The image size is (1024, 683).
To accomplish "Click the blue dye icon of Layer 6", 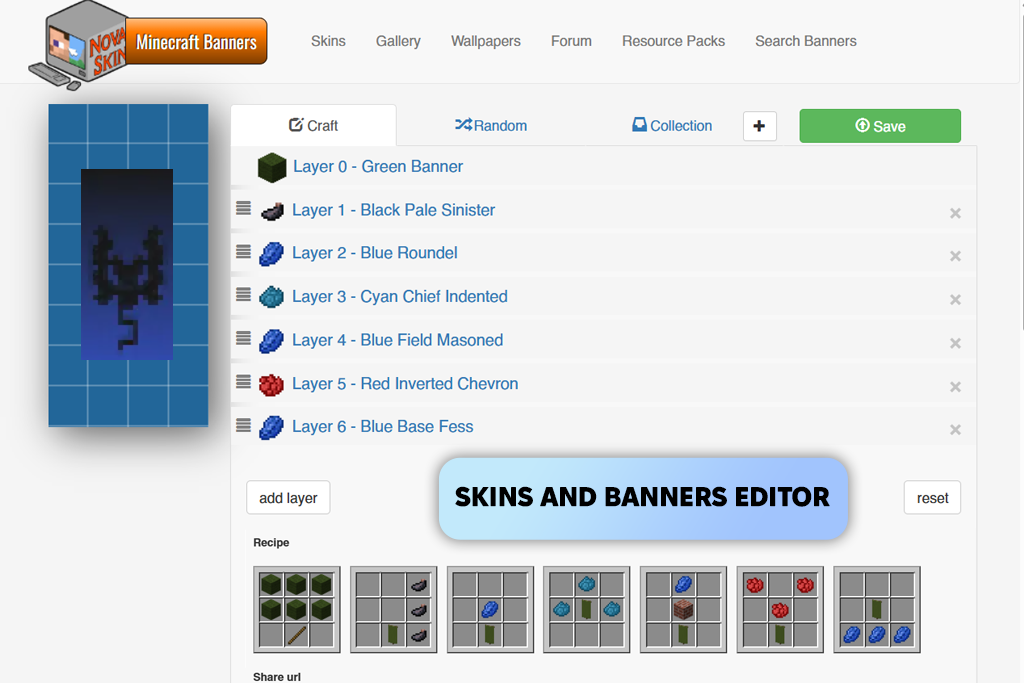I will (x=272, y=428).
